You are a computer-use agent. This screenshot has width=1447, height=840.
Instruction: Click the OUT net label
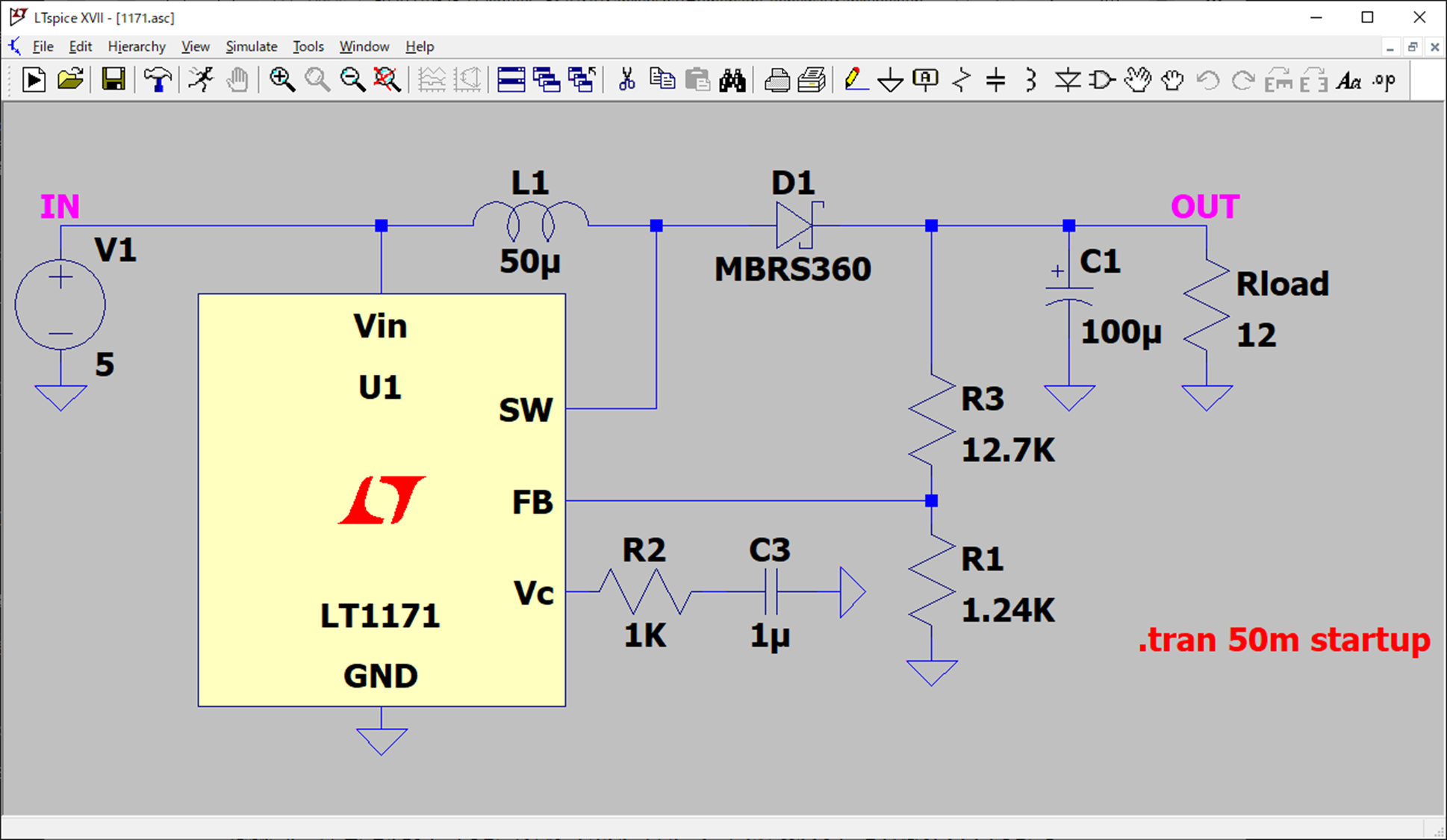[x=1204, y=206]
